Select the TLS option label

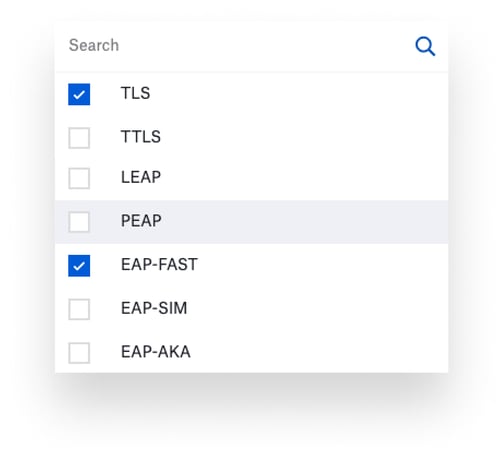tap(135, 93)
